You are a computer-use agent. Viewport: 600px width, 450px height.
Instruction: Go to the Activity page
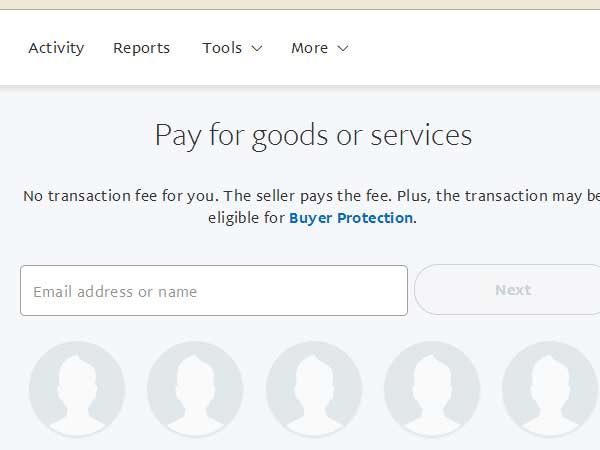pyautogui.click(x=56, y=48)
